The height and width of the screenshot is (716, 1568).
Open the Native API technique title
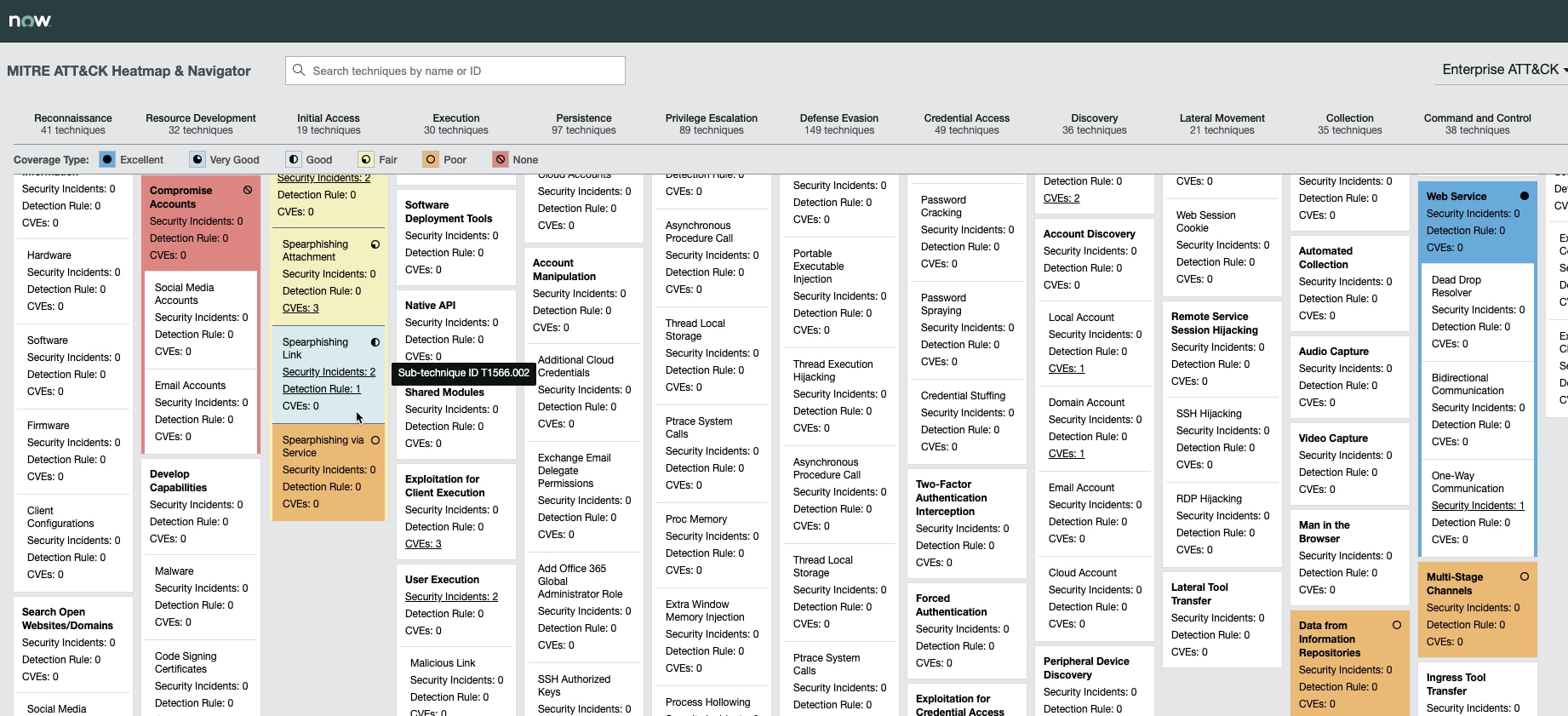(430, 306)
